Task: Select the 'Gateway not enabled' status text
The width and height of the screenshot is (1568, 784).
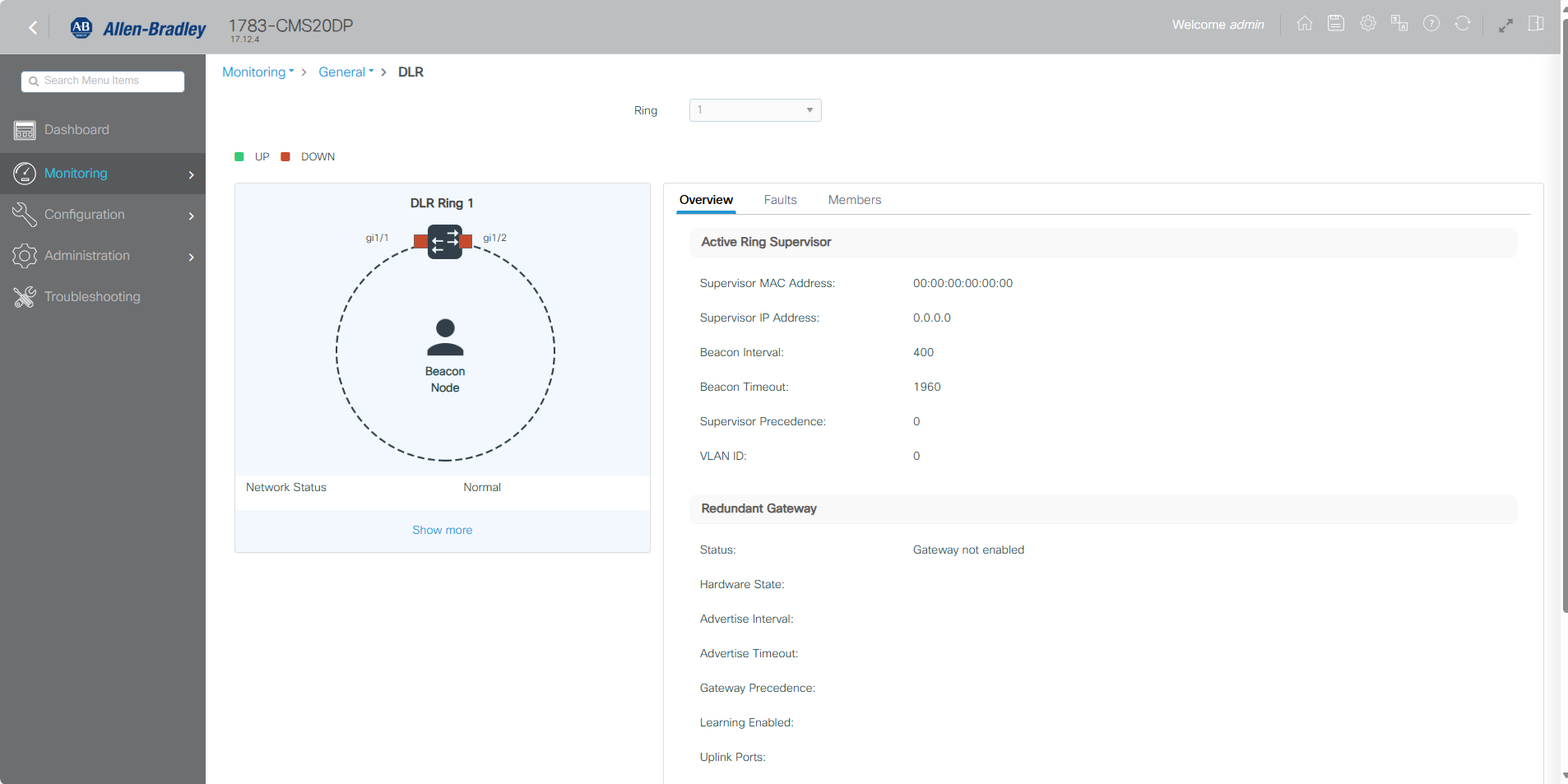Action: pos(968,550)
